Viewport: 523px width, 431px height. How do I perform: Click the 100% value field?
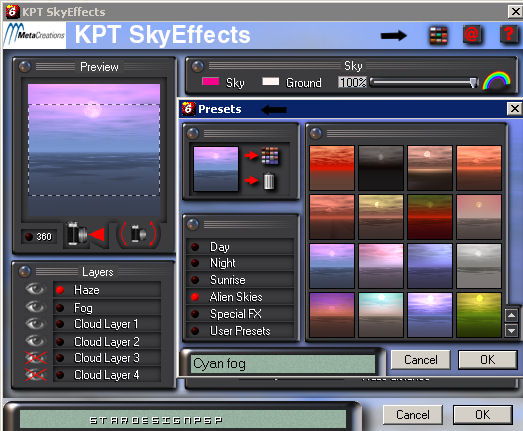click(x=352, y=82)
